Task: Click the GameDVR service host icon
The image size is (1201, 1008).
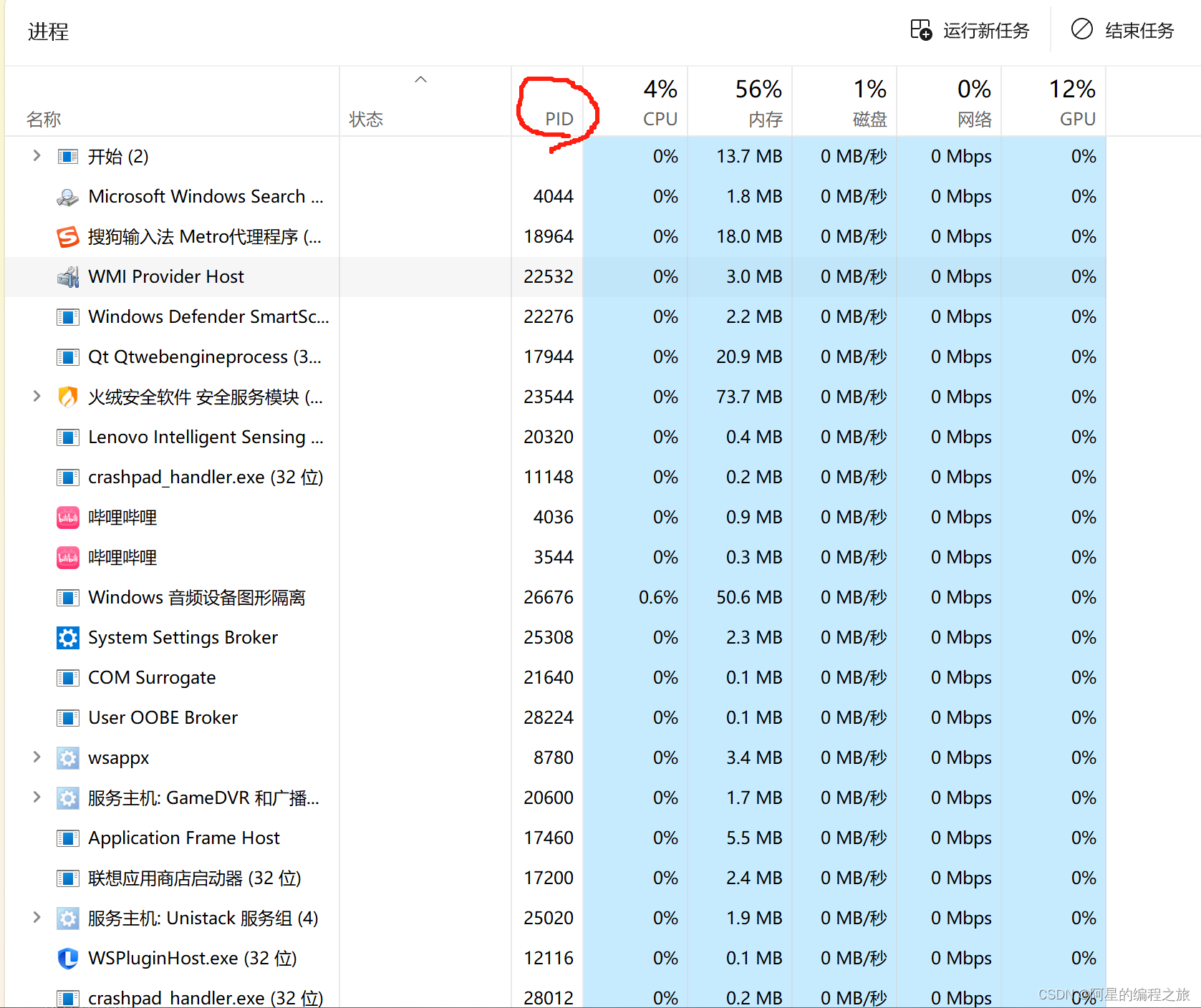Action: [x=67, y=798]
